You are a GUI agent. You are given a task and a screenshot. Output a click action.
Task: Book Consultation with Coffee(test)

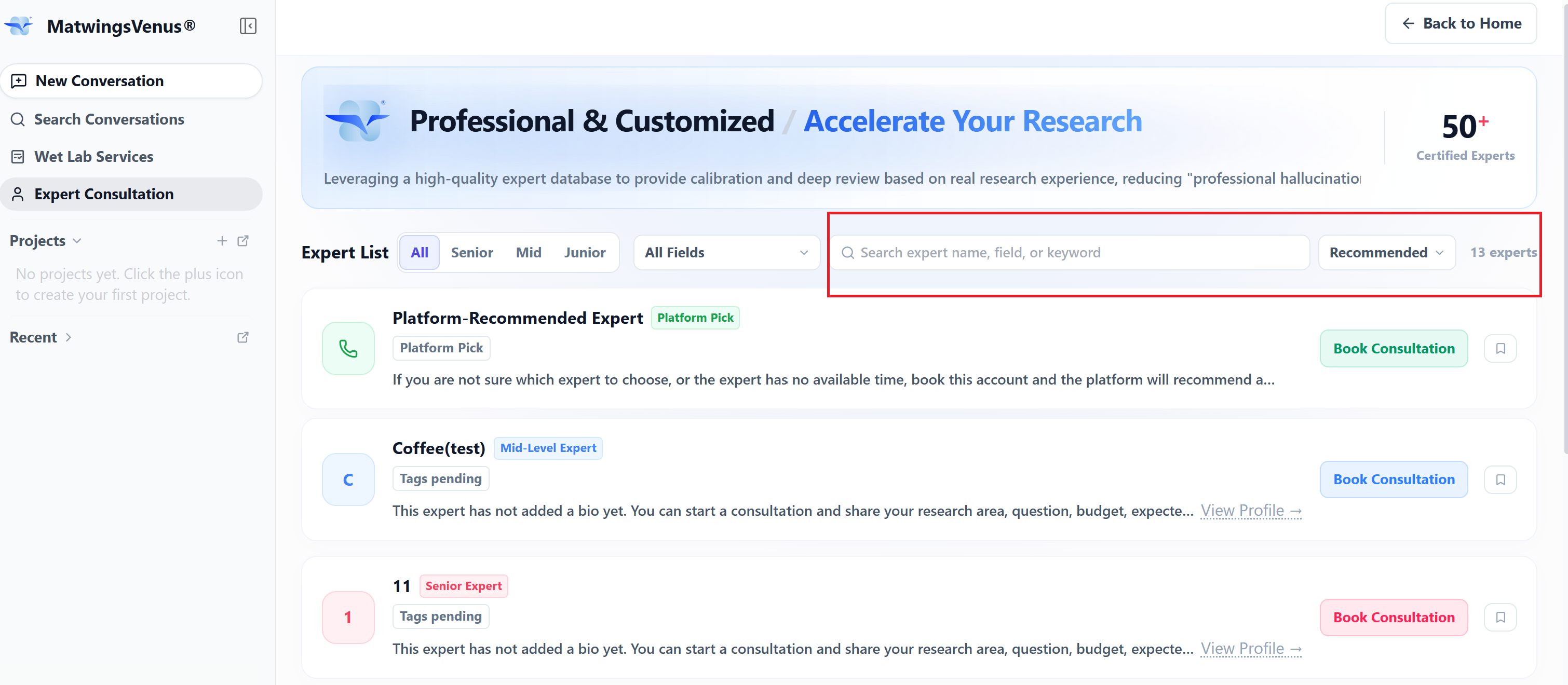click(x=1394, y=479)
